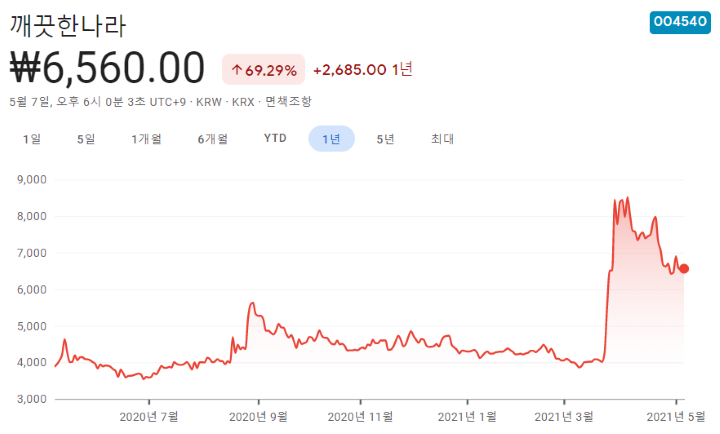Click the 4,000 y-axis label
This screenshot has width=720, height=434.
[x=32, y=362]
